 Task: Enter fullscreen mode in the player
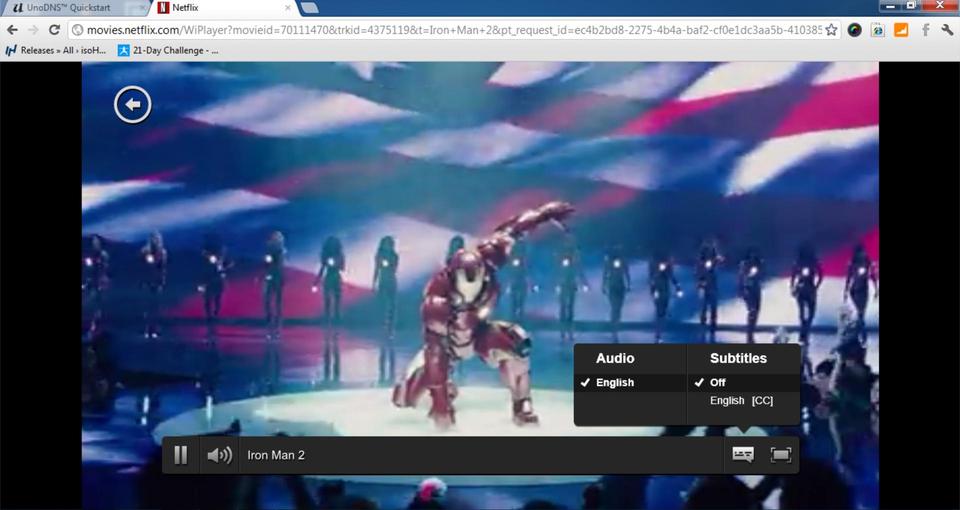click(x=781, y=455)
